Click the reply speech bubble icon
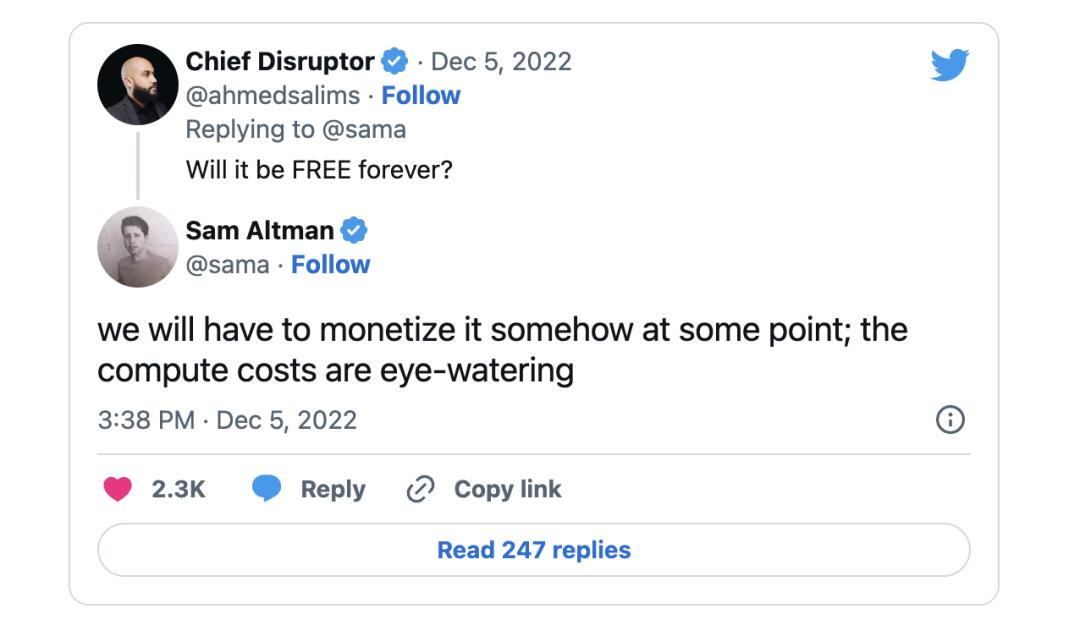 [266, 489]
